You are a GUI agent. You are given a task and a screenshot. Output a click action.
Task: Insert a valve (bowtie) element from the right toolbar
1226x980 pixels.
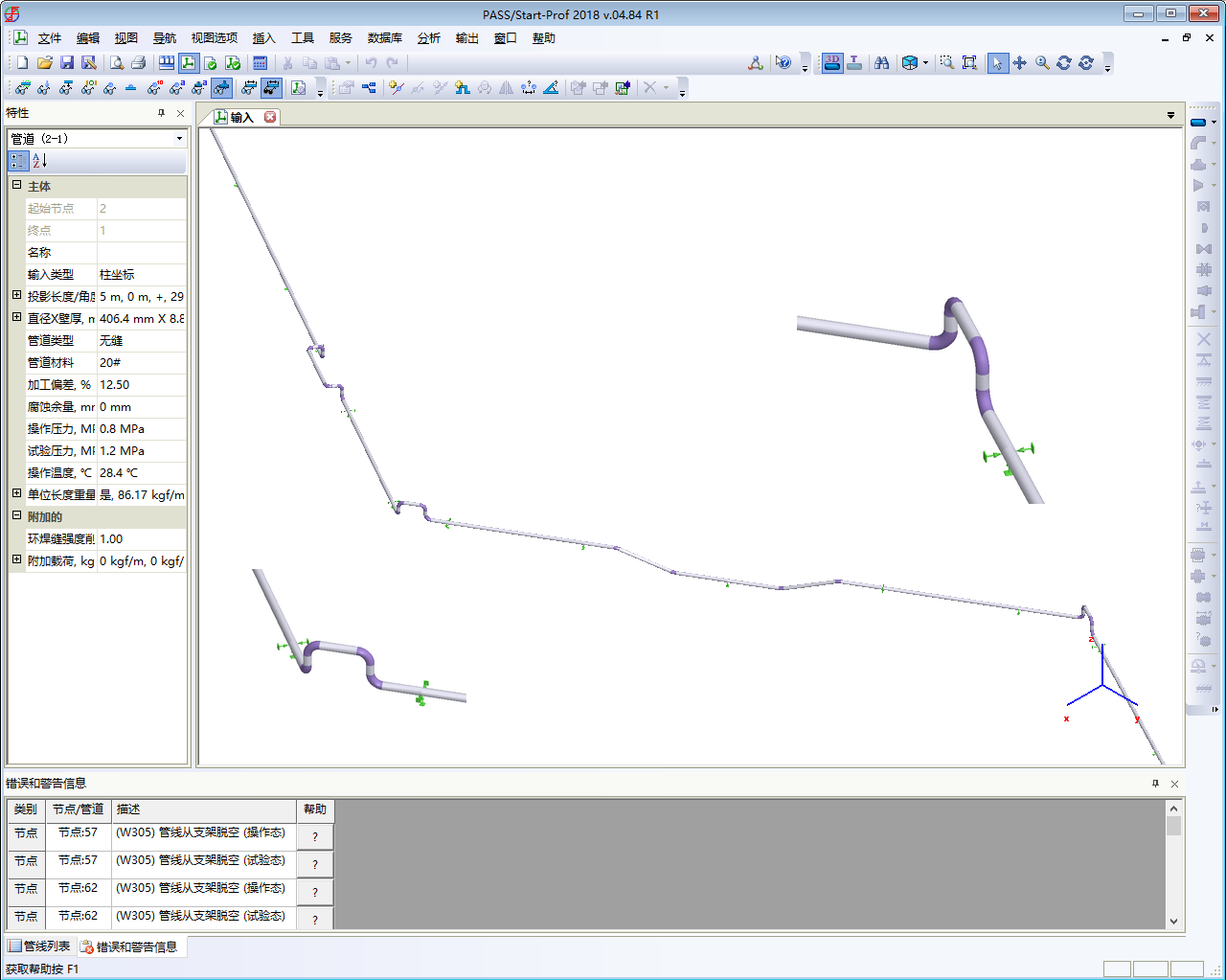click(x=1203, y=249)
